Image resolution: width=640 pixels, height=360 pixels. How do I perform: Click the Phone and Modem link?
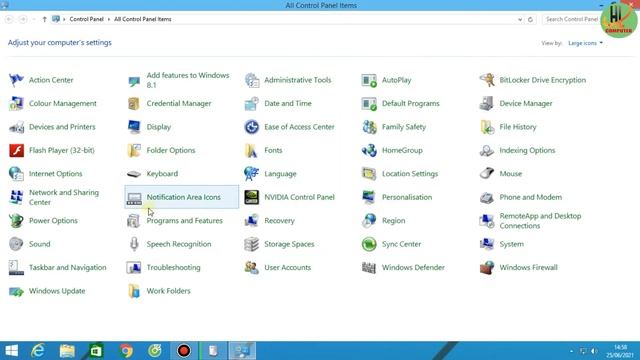530,197
